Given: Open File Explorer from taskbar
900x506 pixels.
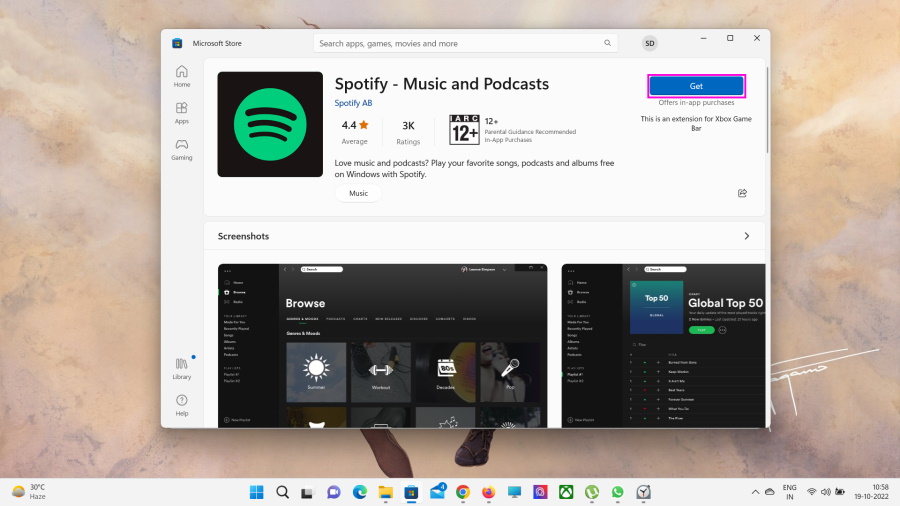Looking at the screenshot, I should [x=385, y=492].
